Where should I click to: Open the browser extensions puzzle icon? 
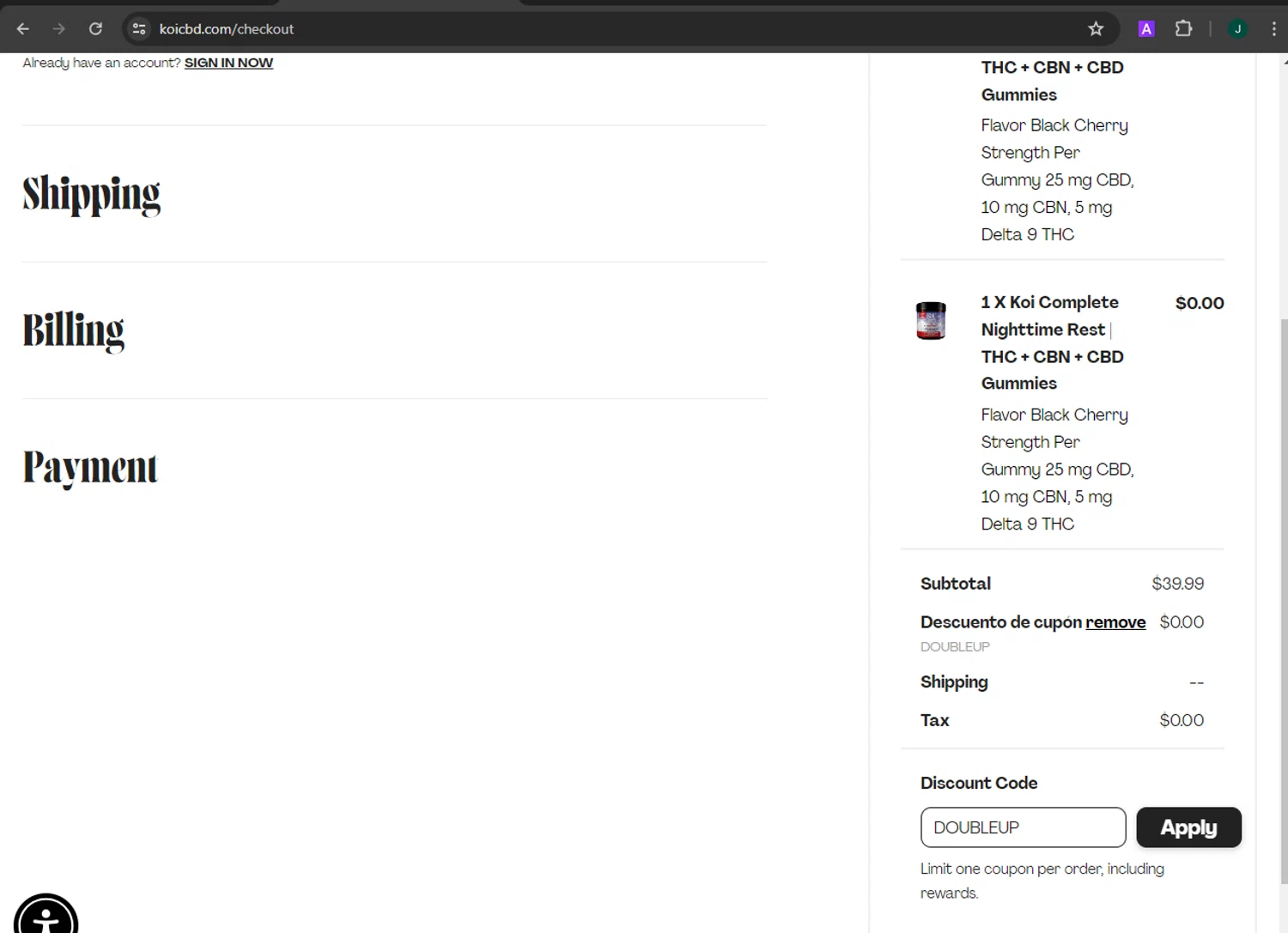[x=1183, y=29]
